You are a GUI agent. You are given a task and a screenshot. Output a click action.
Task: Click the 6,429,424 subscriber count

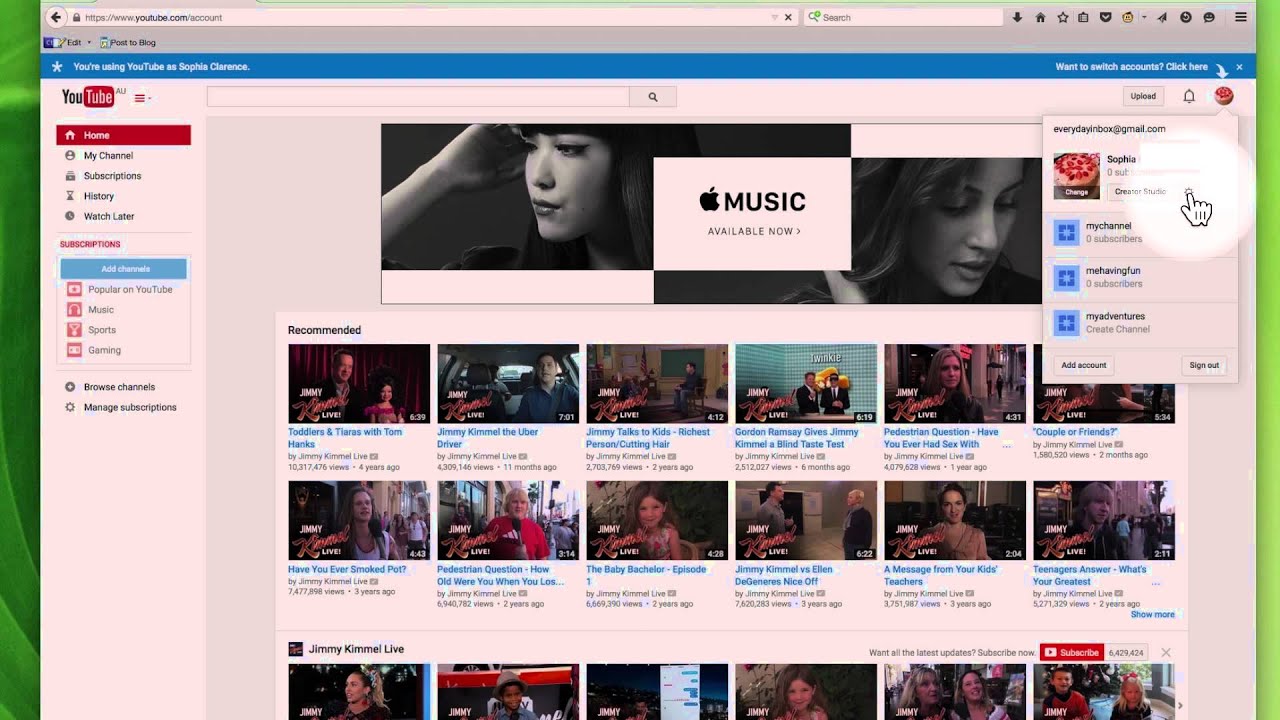[x=1126, y=653]
